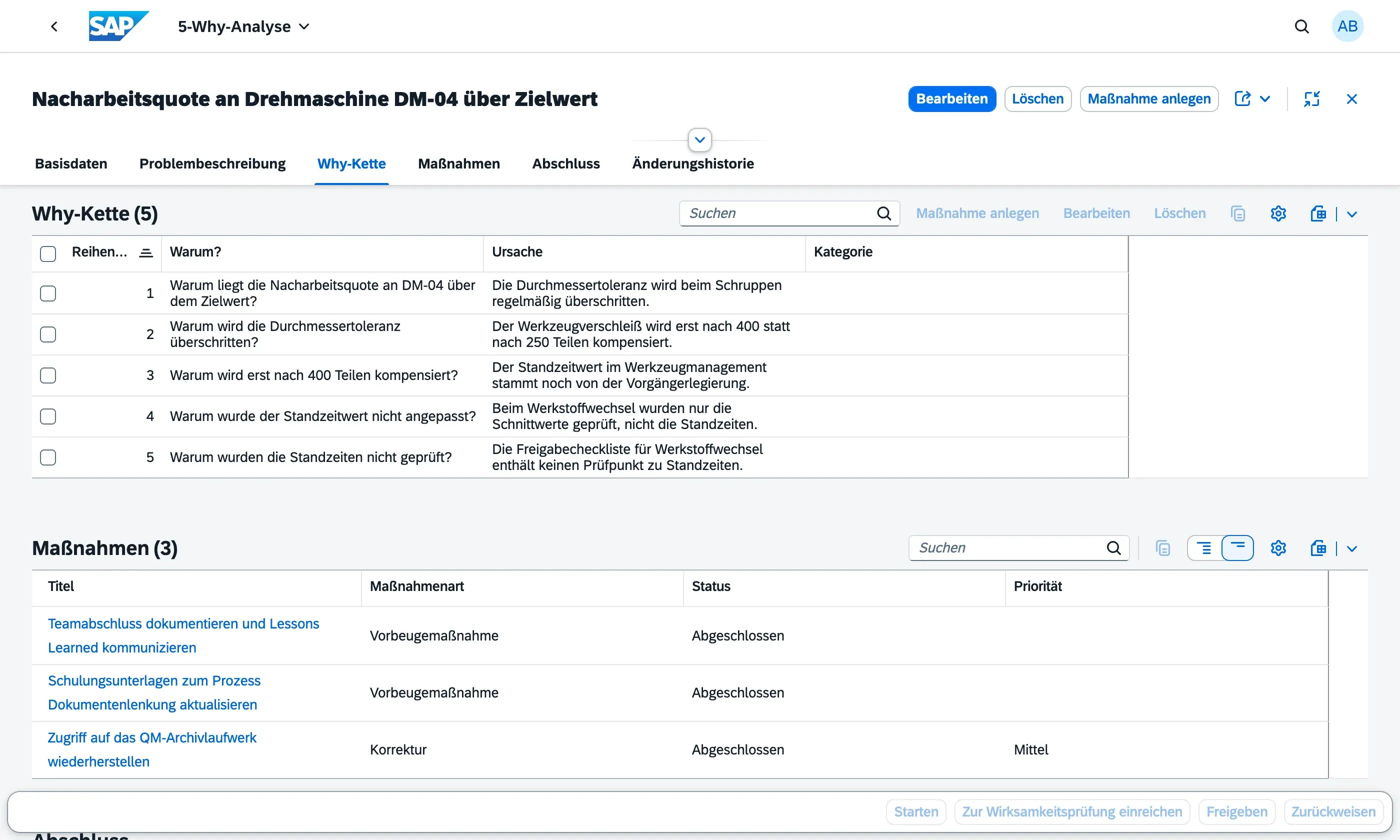Check row 5 Standzeiten nicht geprüft
The width and height of the screenshot is (1400, 840).
[x=48, y=457]
